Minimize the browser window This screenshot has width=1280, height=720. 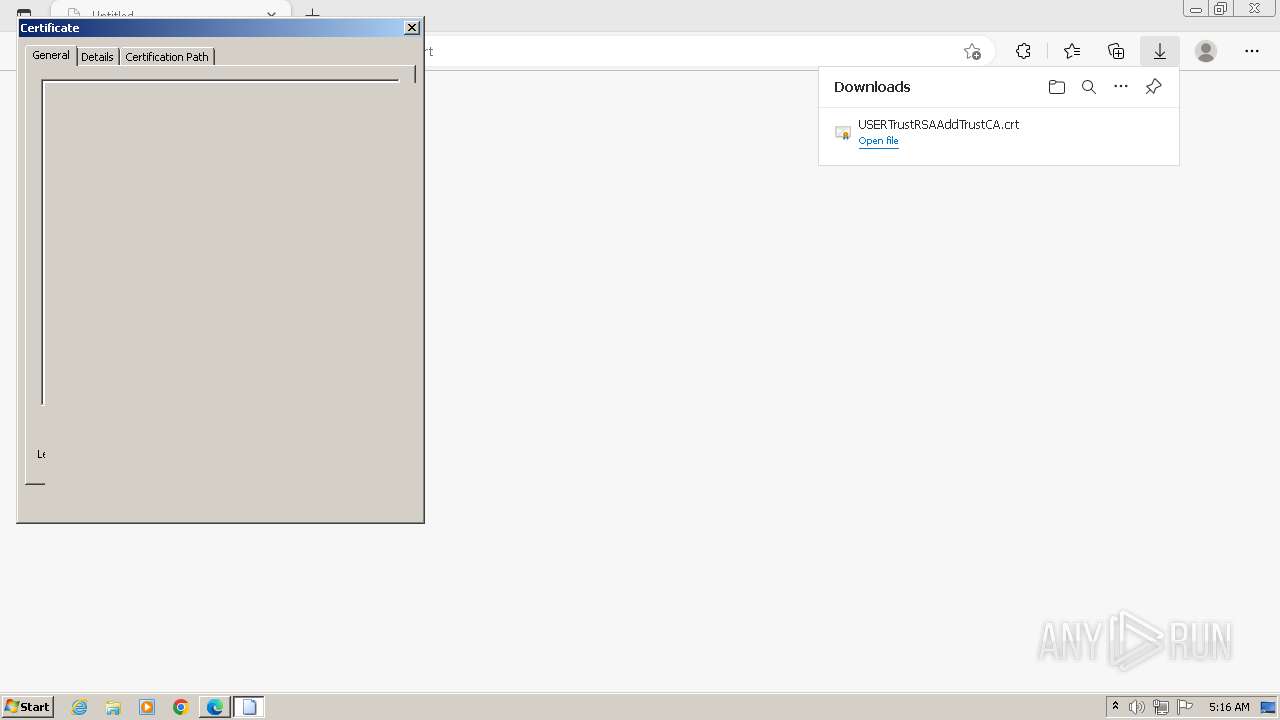coord(1196,9)
